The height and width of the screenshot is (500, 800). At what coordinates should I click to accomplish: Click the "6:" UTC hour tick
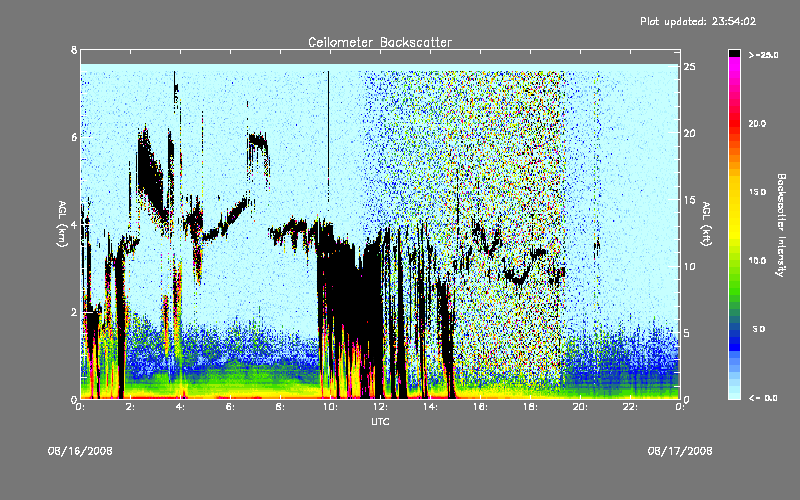click(231, 407)
